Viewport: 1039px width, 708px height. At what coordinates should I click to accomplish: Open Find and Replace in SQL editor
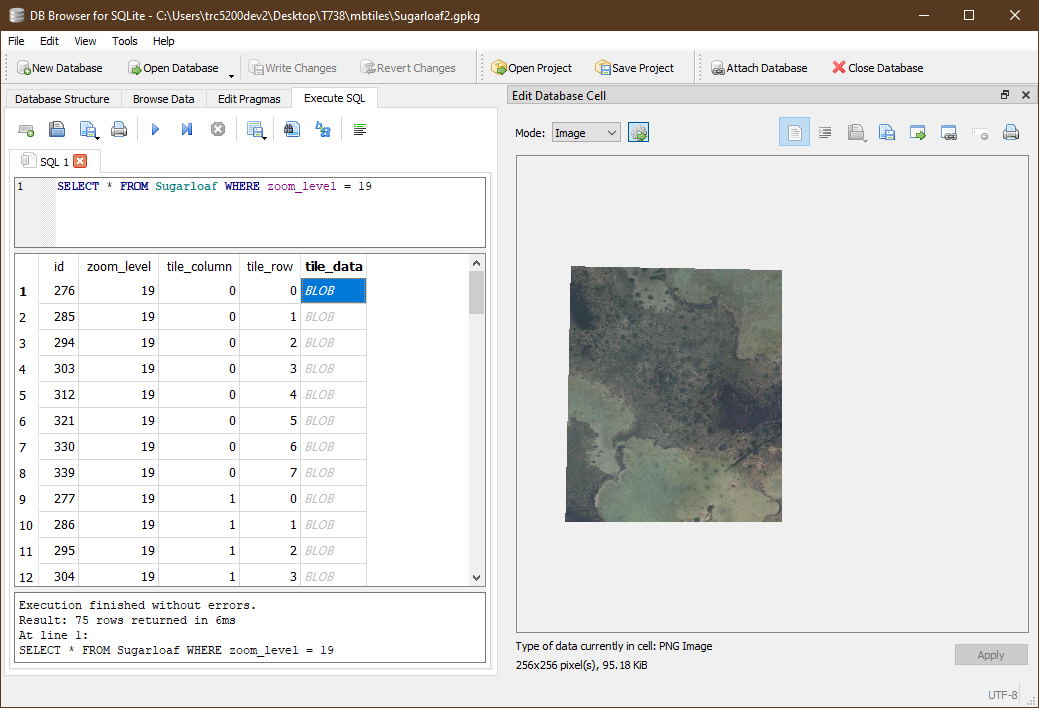322,129
